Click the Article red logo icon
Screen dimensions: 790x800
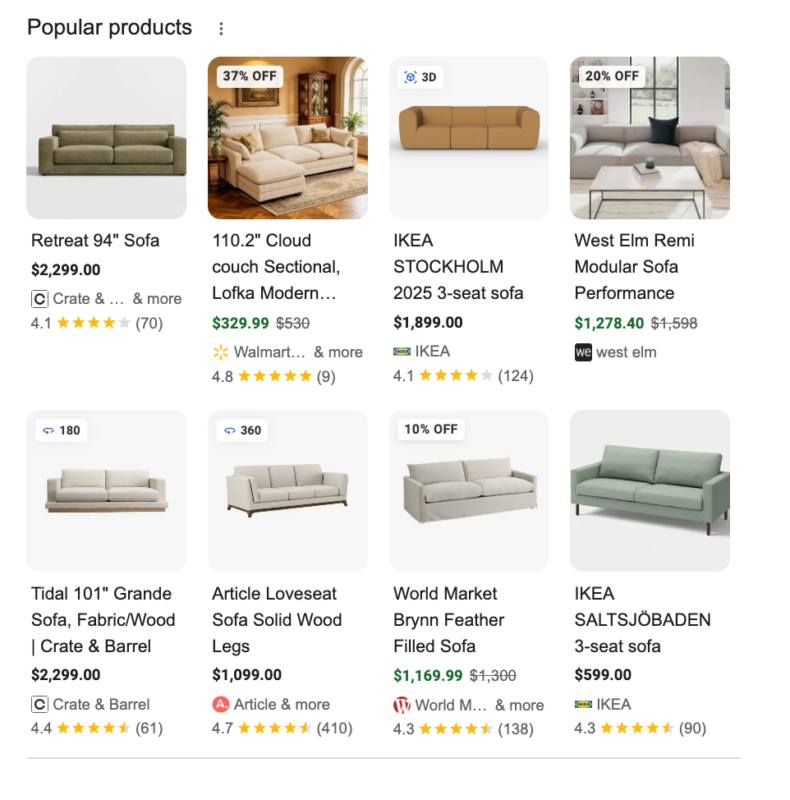tap(220, 704)
